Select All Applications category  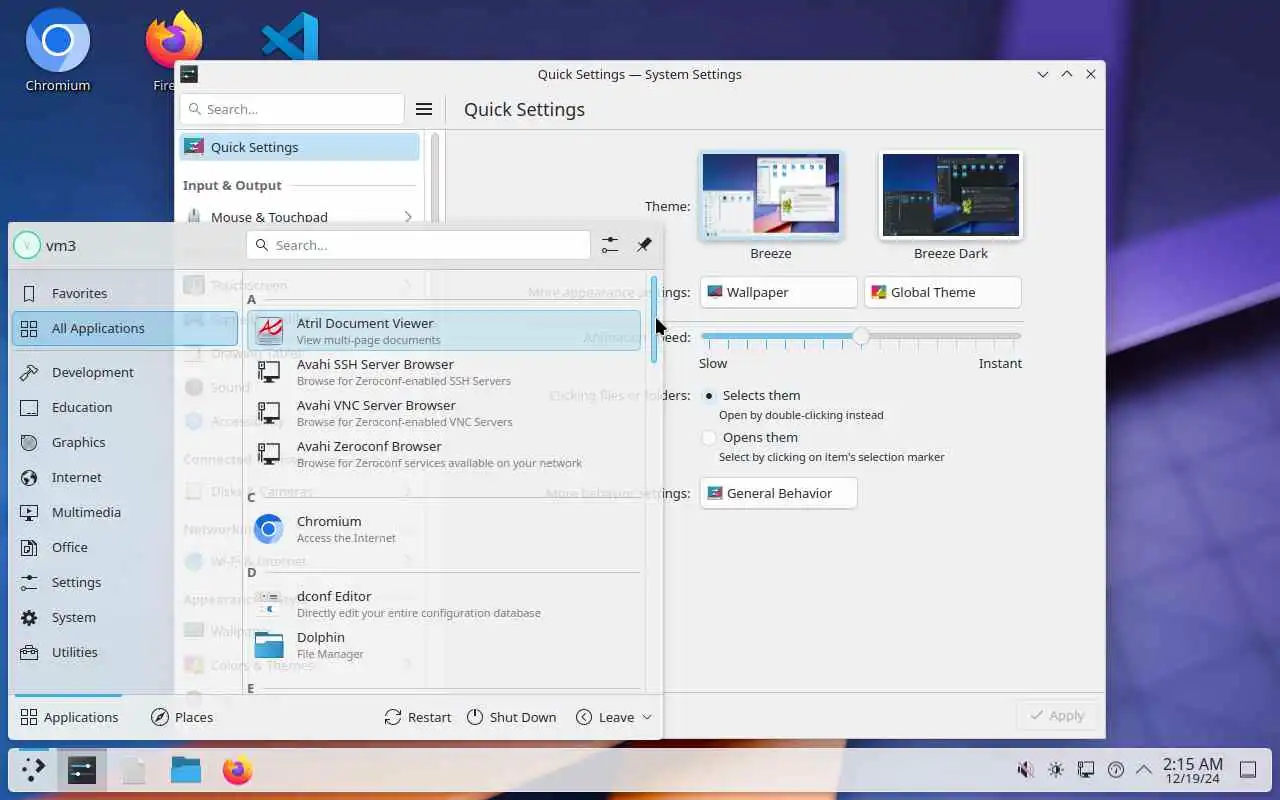125,328
